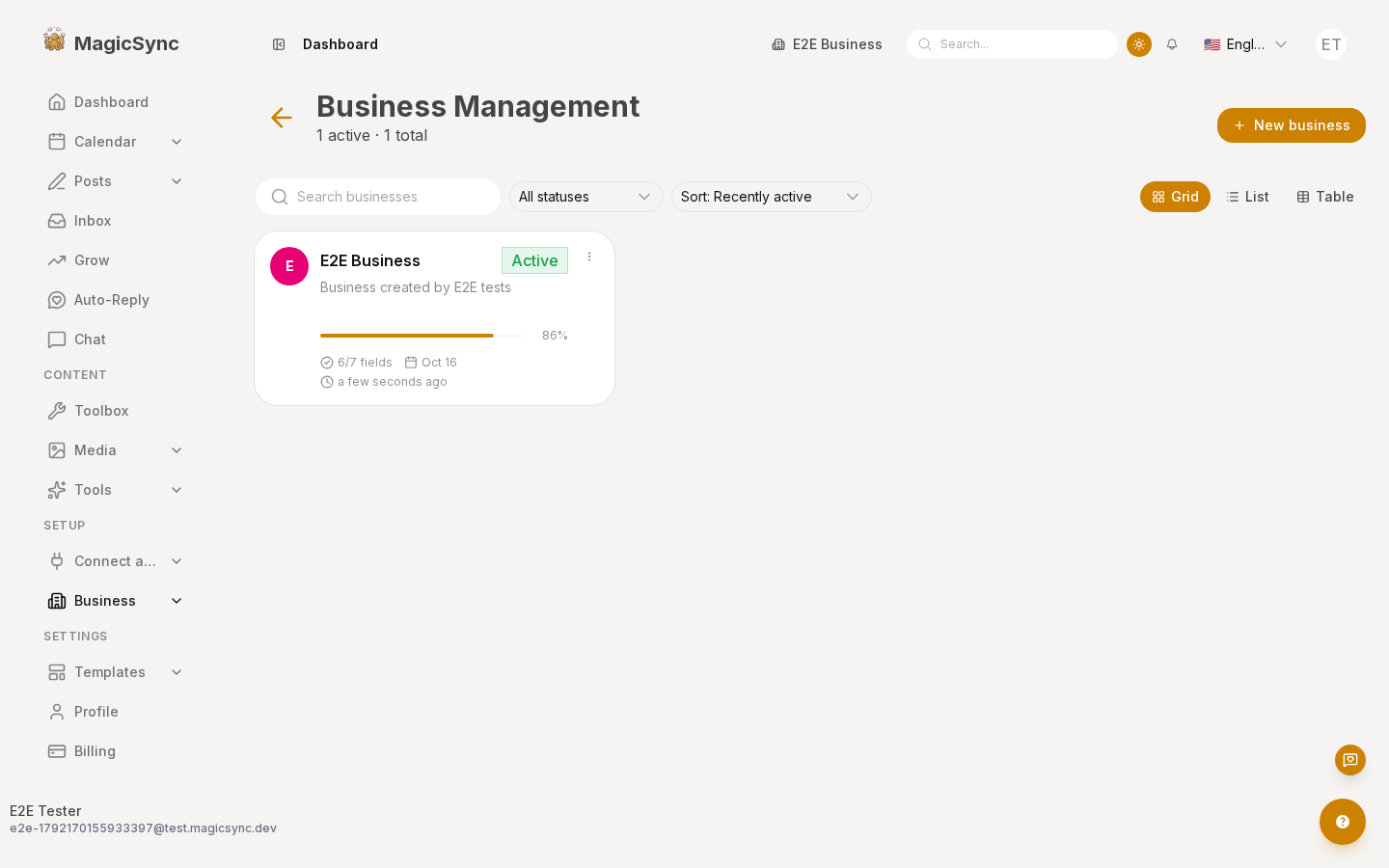1389x868 pixels.
Task: Open Chat from the sidebar
Action: click(x=116, y=339)
